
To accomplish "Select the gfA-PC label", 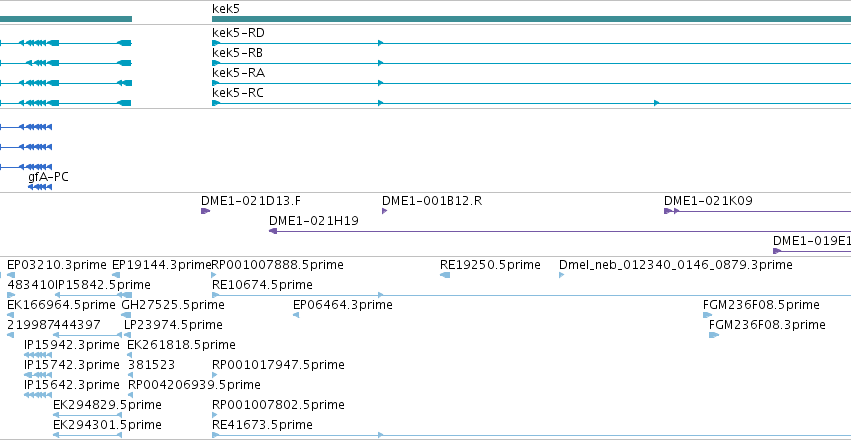I will tap(48, 177).
